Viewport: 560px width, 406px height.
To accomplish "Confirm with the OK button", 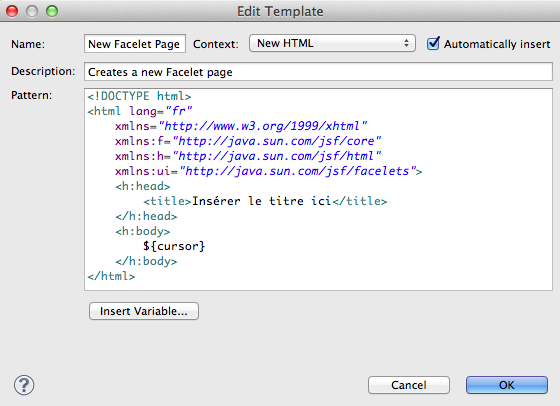I will coord(506,385).
